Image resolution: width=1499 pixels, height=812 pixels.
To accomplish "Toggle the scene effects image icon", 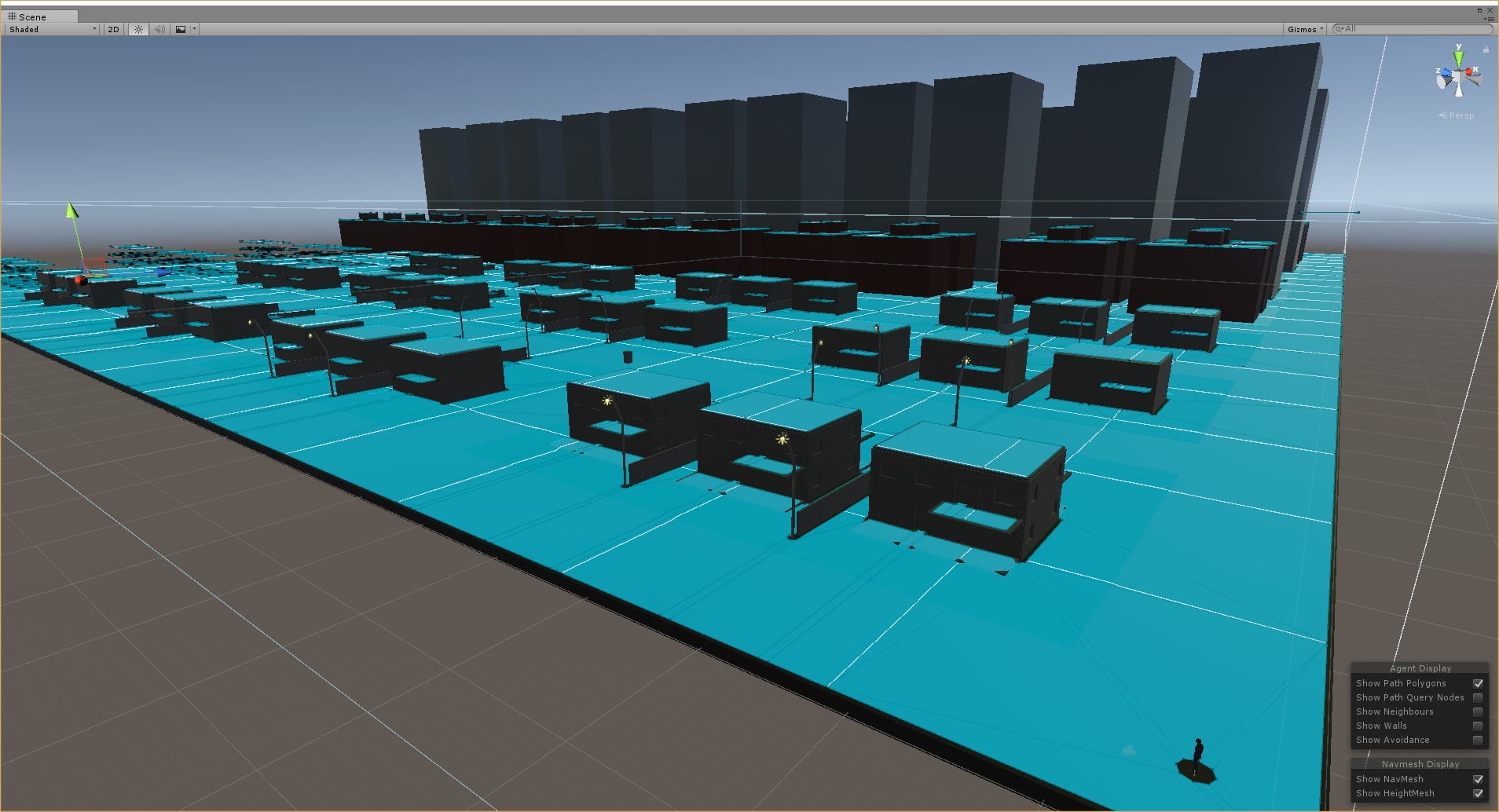I will (181, 29).
